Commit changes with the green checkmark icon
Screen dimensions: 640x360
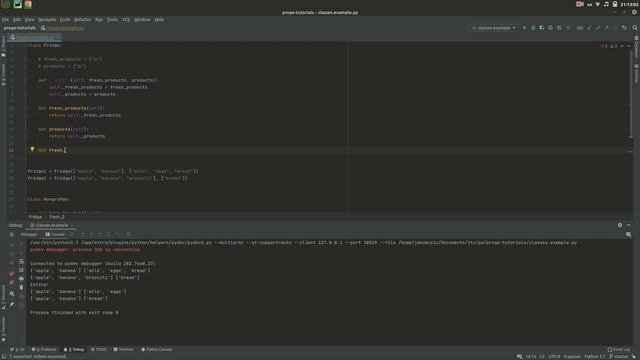point(598,28)
